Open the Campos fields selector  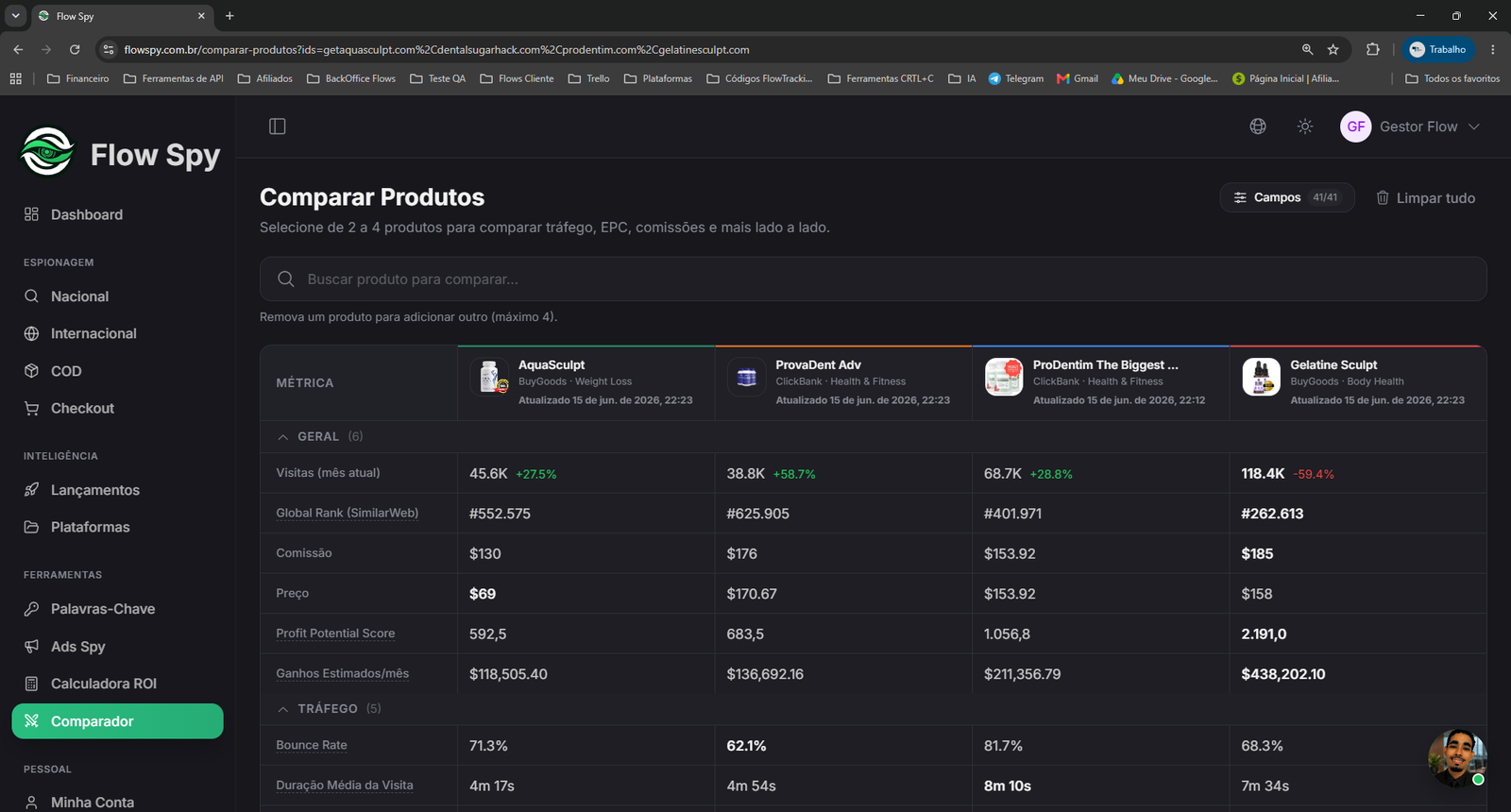(x=1287, y=197)
